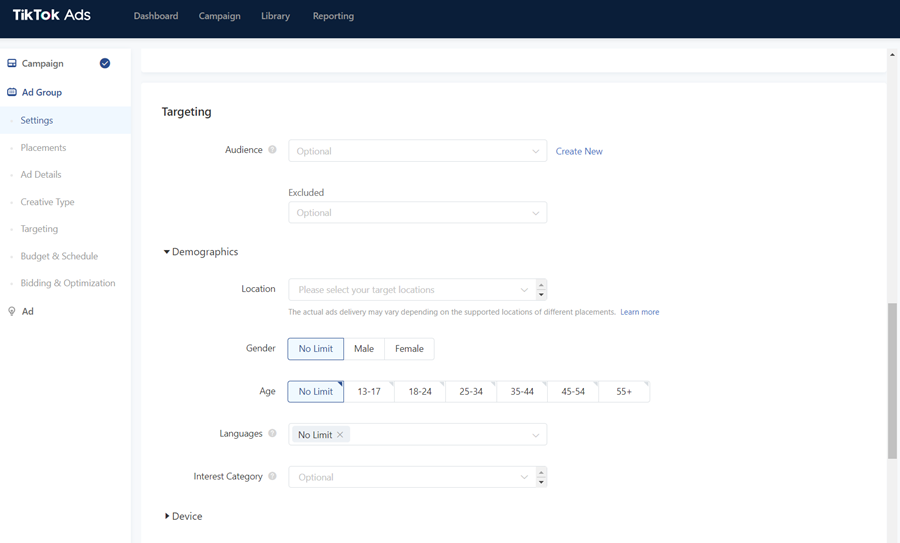This screenshot has height=543, width=900.
Task: Select Male gender option
Action: tap(364, 348)
